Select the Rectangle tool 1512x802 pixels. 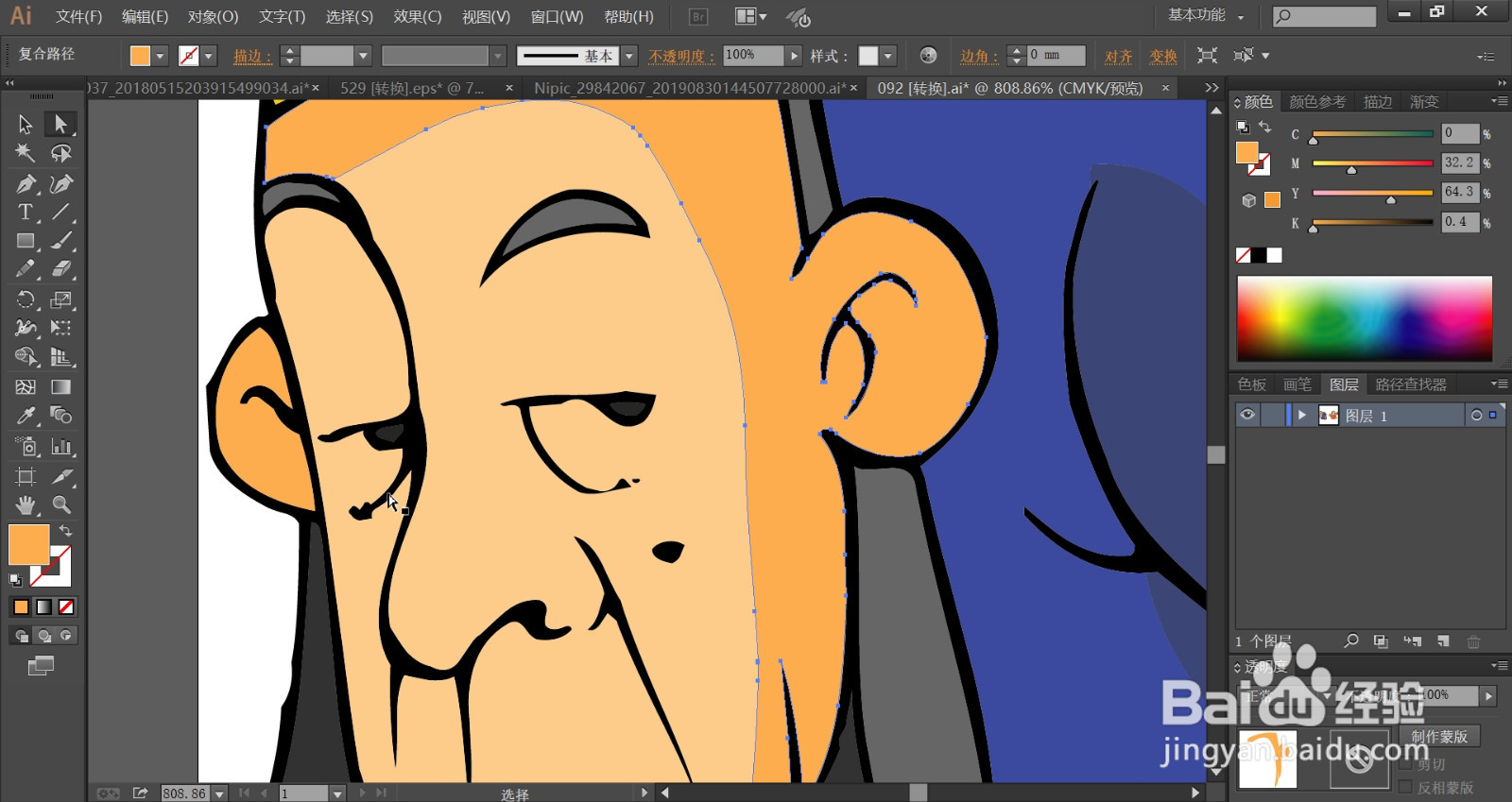[26, 241]
